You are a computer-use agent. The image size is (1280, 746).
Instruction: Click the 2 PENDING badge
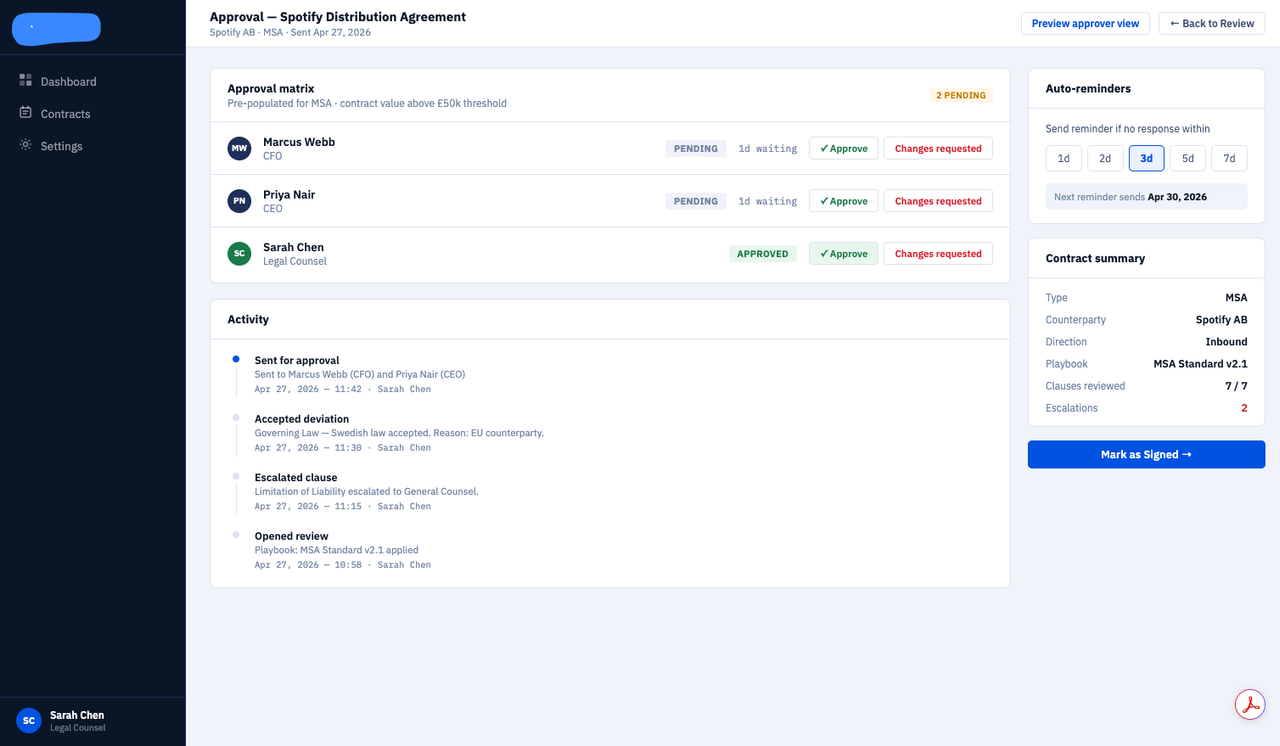coord(961,95)
